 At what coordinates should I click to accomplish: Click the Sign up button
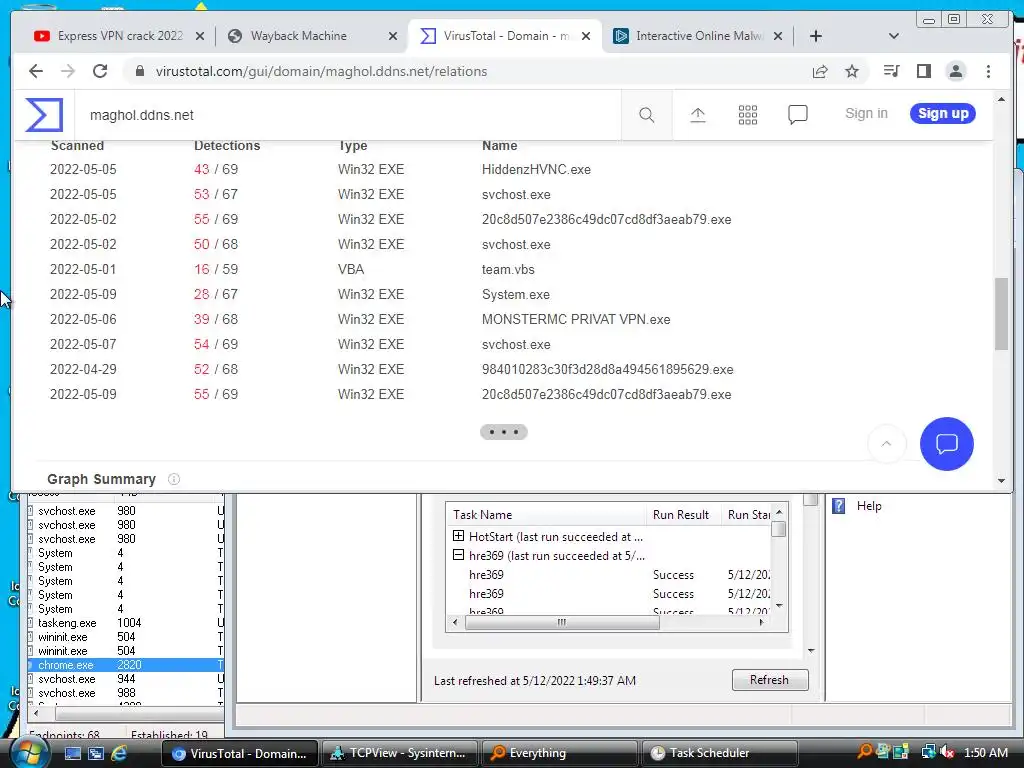coord(943,114)
